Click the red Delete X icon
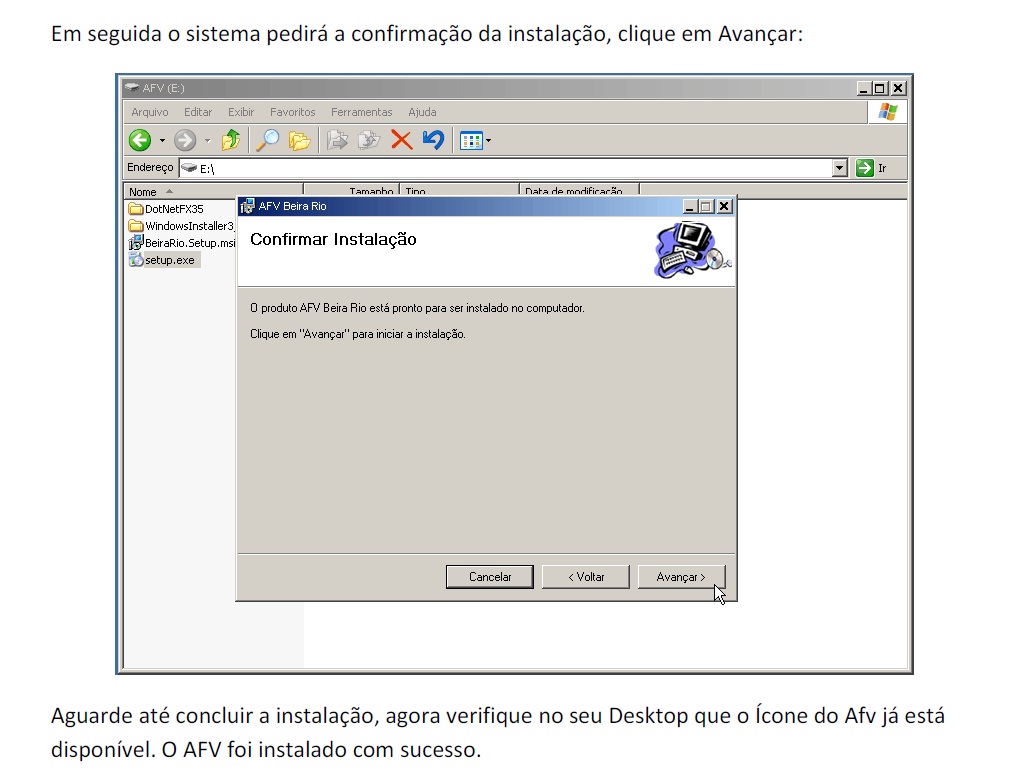Viewport: 1016px width, 783px height. point(402,140)
